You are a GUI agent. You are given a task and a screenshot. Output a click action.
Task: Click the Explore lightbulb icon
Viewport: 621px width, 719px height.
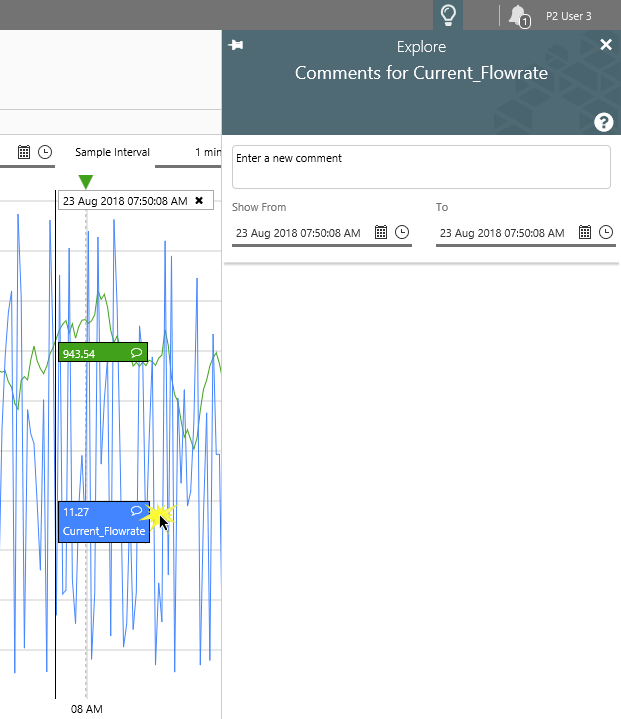pos(449,15)
